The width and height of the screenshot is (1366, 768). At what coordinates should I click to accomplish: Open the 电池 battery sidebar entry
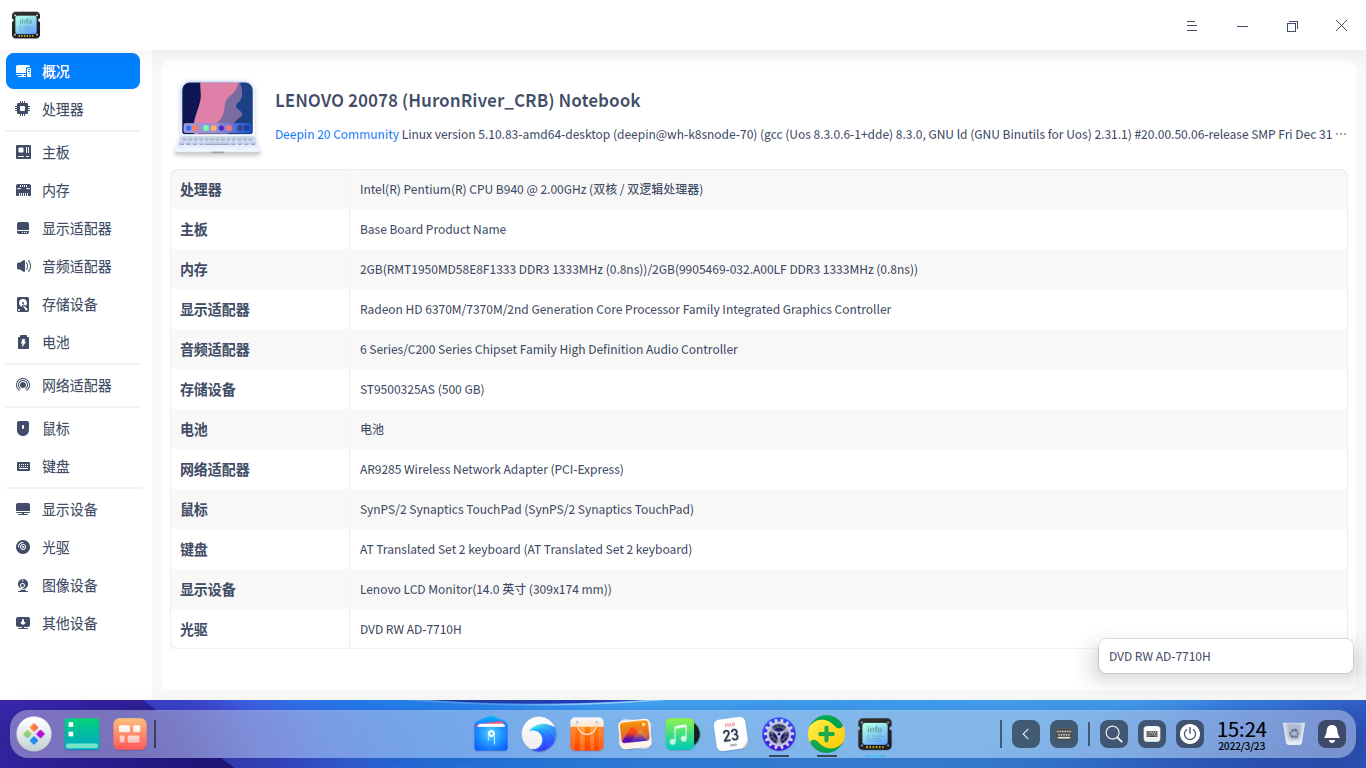(x=73, y=342)
